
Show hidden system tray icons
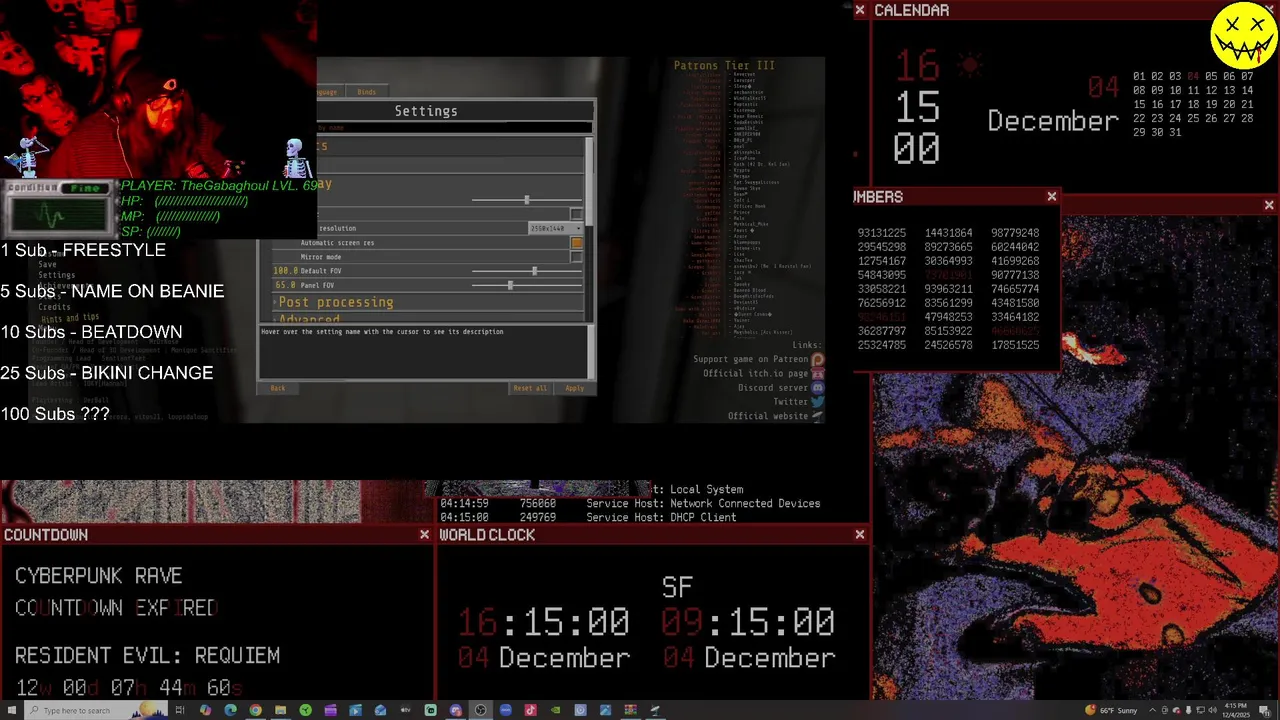click(1153, 710)
